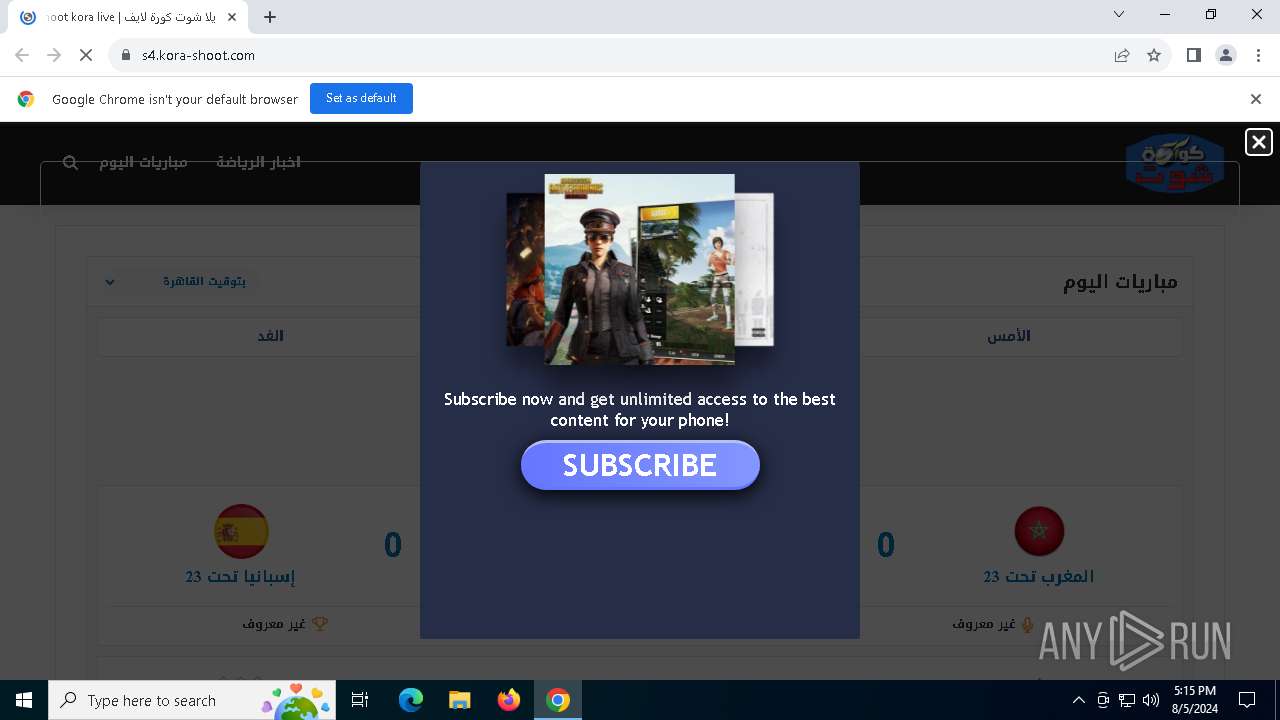Dismiss the default browser infobar
The width and height of the screenshot is (1280, 720).
1256,99
